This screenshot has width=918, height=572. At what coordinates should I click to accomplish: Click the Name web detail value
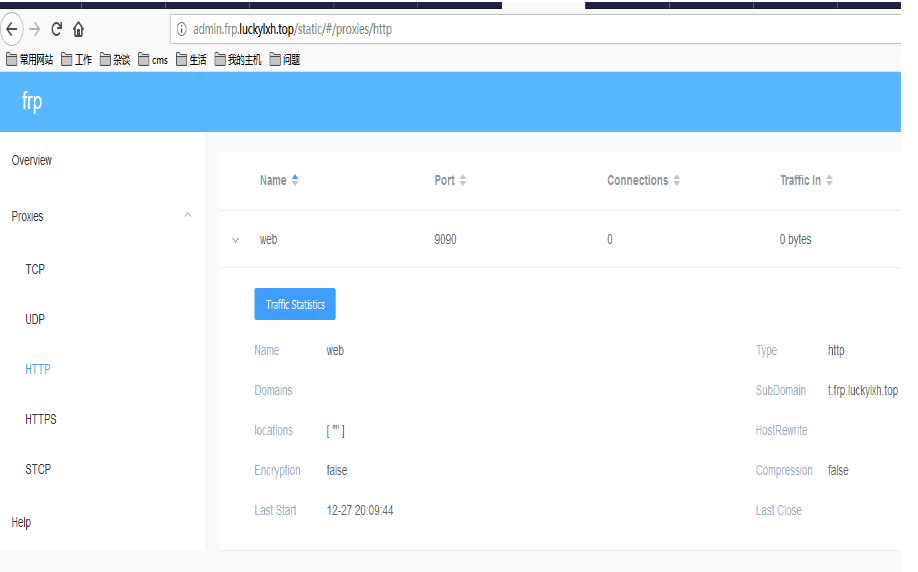click(335, 351)
